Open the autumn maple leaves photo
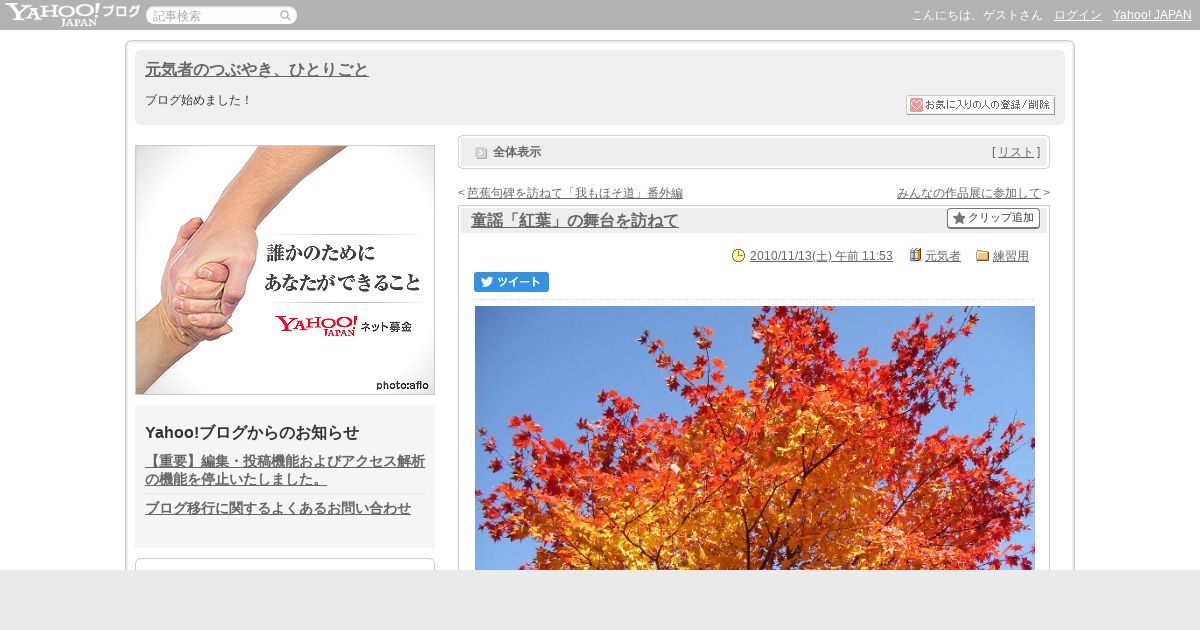 pyautogui.click(x=755, y=438)
